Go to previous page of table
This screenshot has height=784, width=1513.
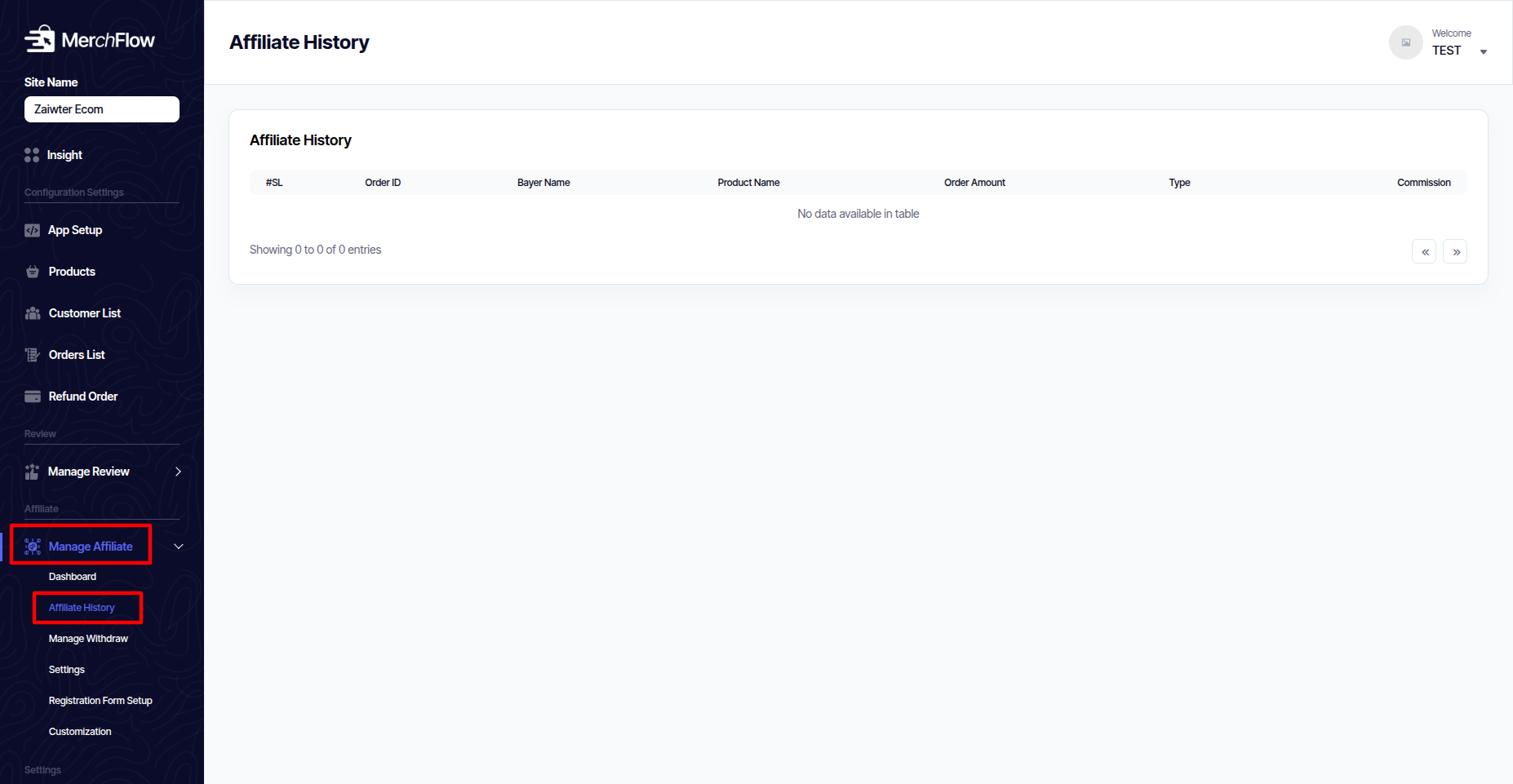pos(1424,252)
